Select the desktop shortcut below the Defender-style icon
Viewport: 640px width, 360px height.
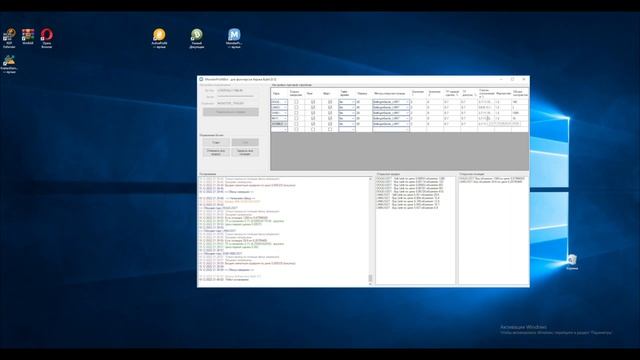click(x=9, y=64)
